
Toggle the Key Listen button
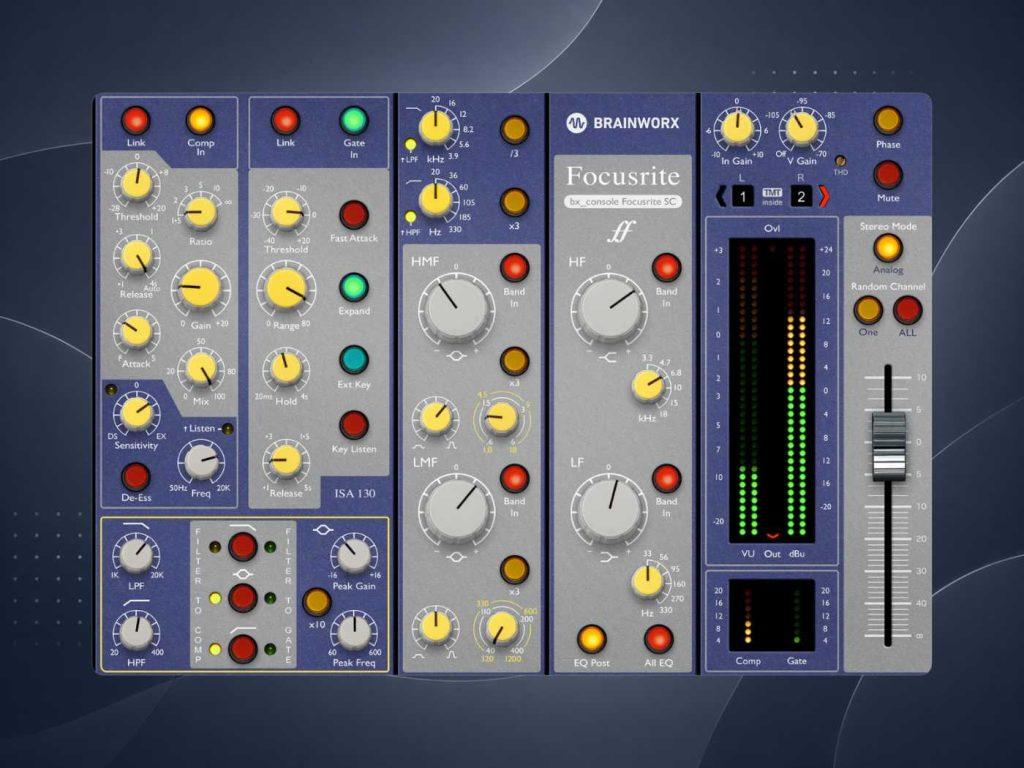[x=353, y=425]
